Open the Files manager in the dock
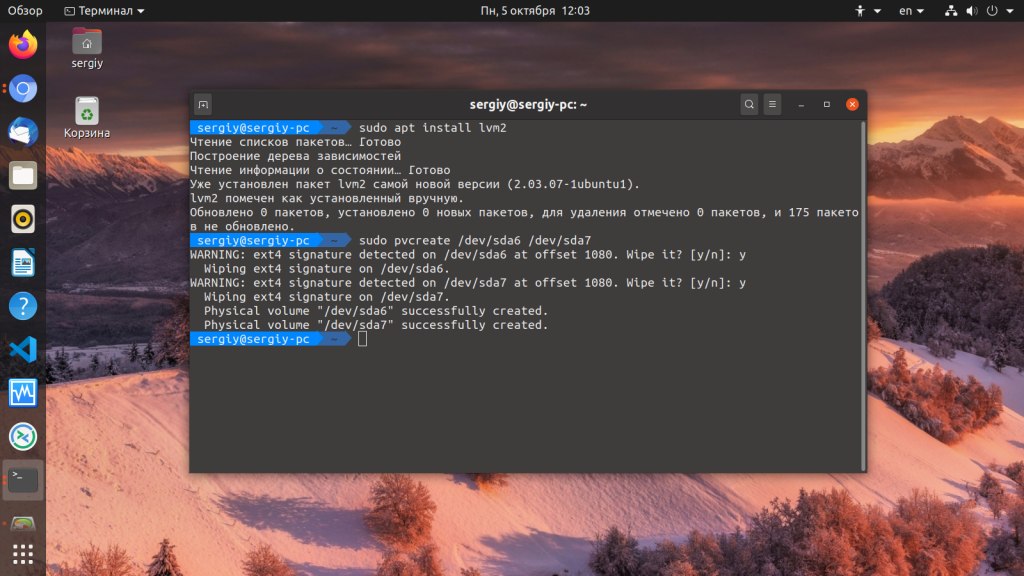The width and height of the screenshot is (1024, 576). pos(23,175)
